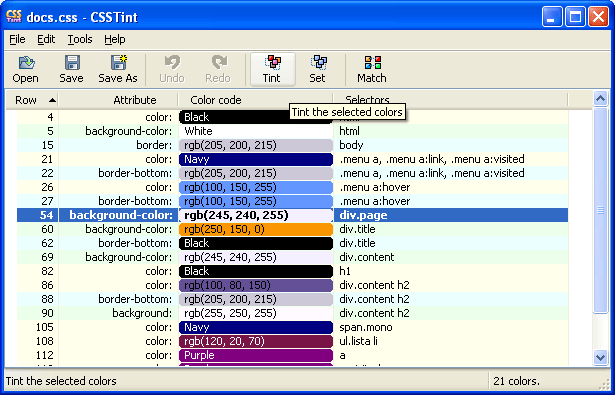Select the White color swatch for html
This screenshot has width=615, height=395.
click(x=256, y=131)
